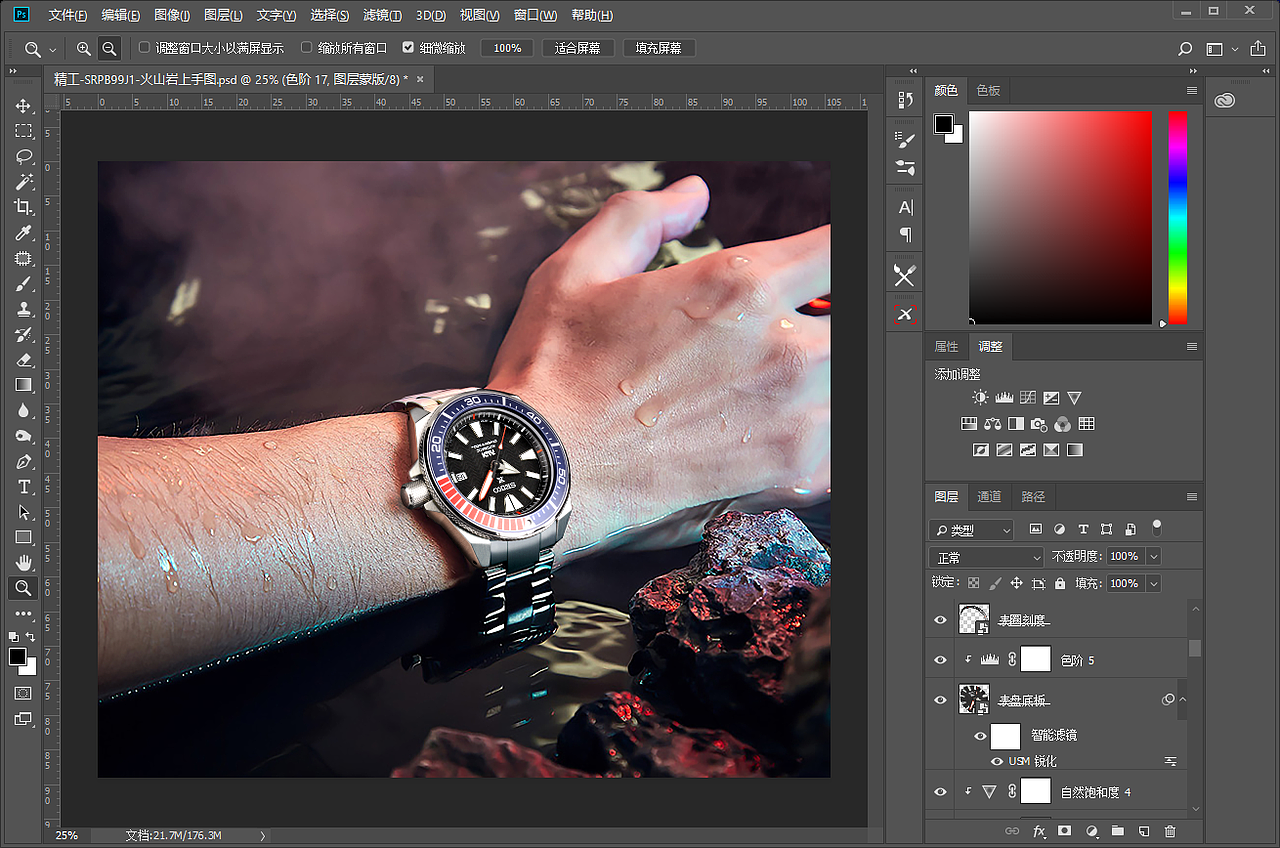The width and height of the screenshot is (1280, 848).
Task: Click the 适合屏幕 button
Action: coord(578,48)
